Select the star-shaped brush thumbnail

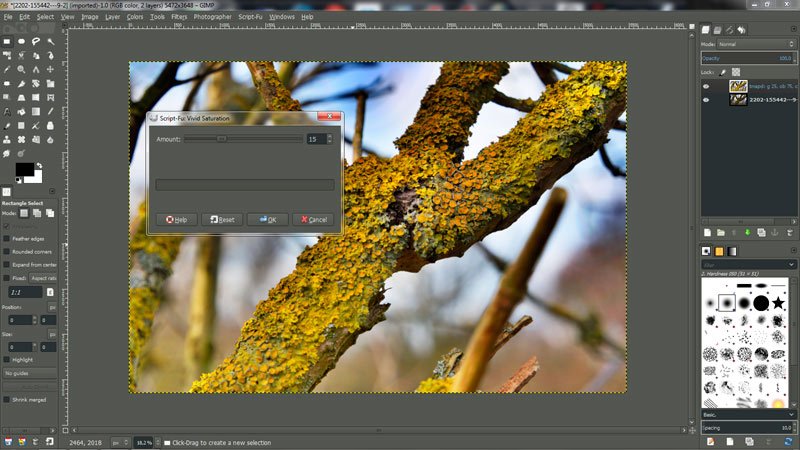(x=778, y=303)
